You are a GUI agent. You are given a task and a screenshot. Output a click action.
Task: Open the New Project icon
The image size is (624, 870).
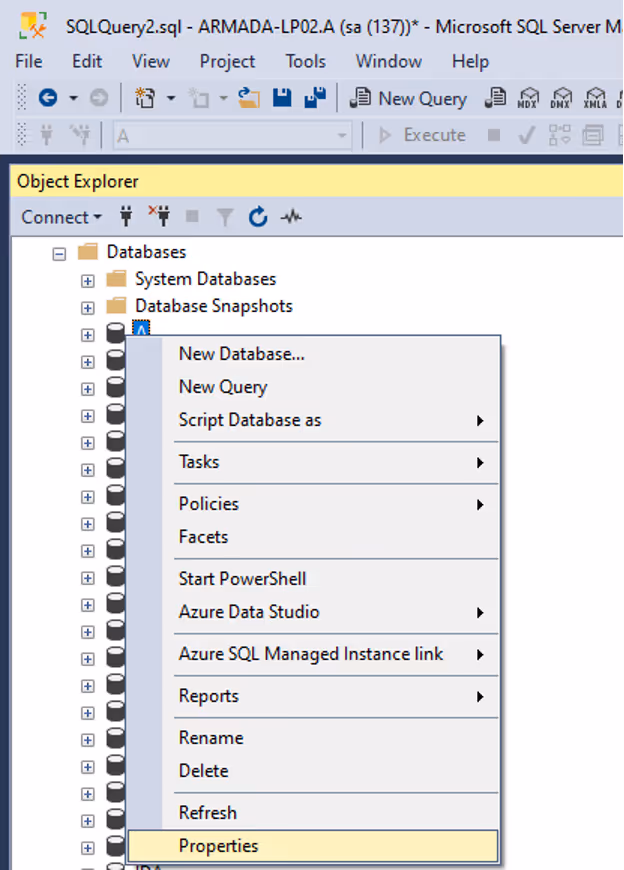[x=145, y=98]
